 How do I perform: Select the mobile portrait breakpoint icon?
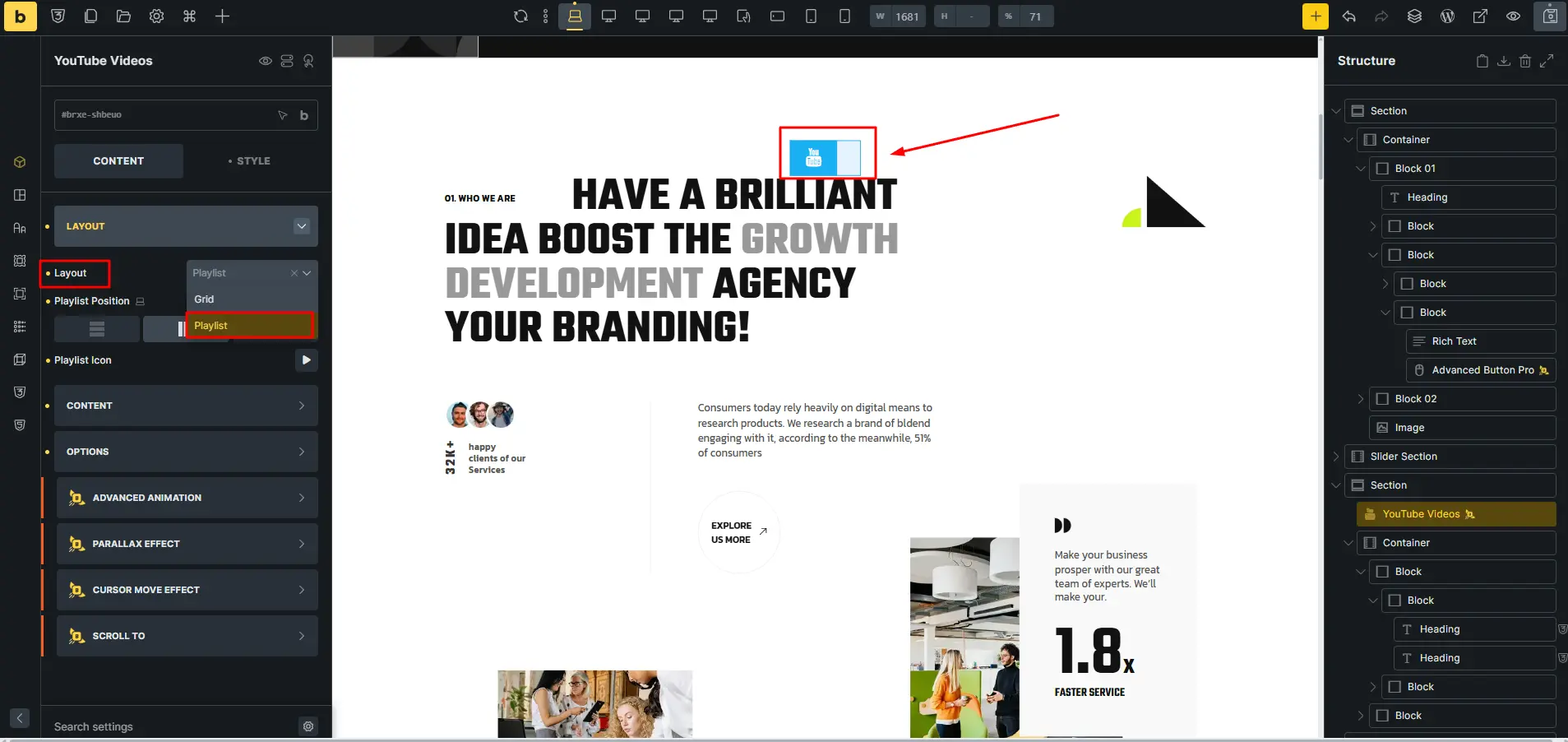tap(844, 16)
